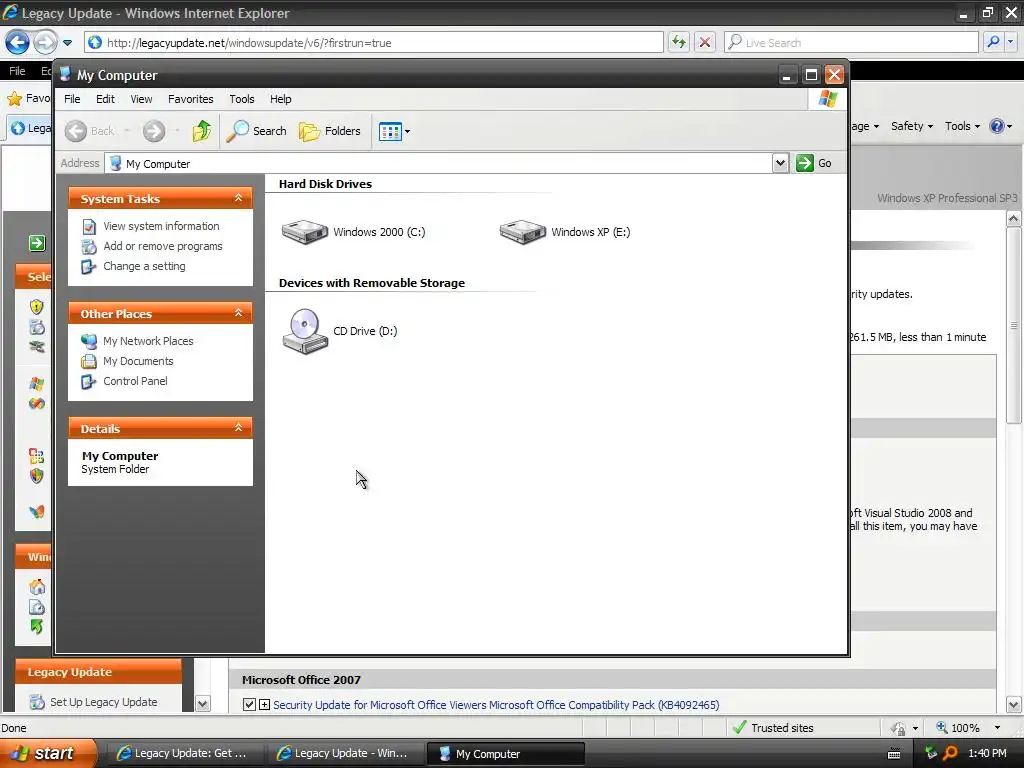This screenshot has width=1024, height=768.
Task: Click the IE page scrollbar up arrow
Action: coord(1014,219)
